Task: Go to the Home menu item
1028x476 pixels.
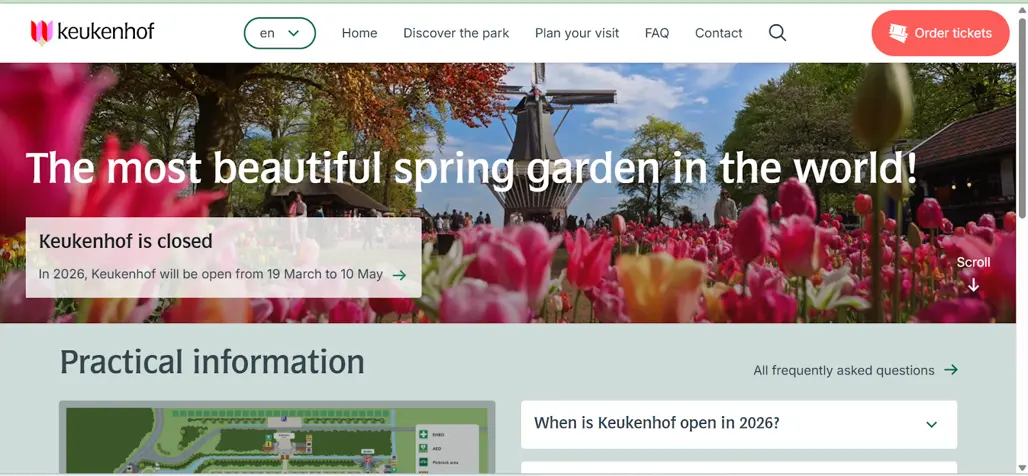Action: coord(359,33)
